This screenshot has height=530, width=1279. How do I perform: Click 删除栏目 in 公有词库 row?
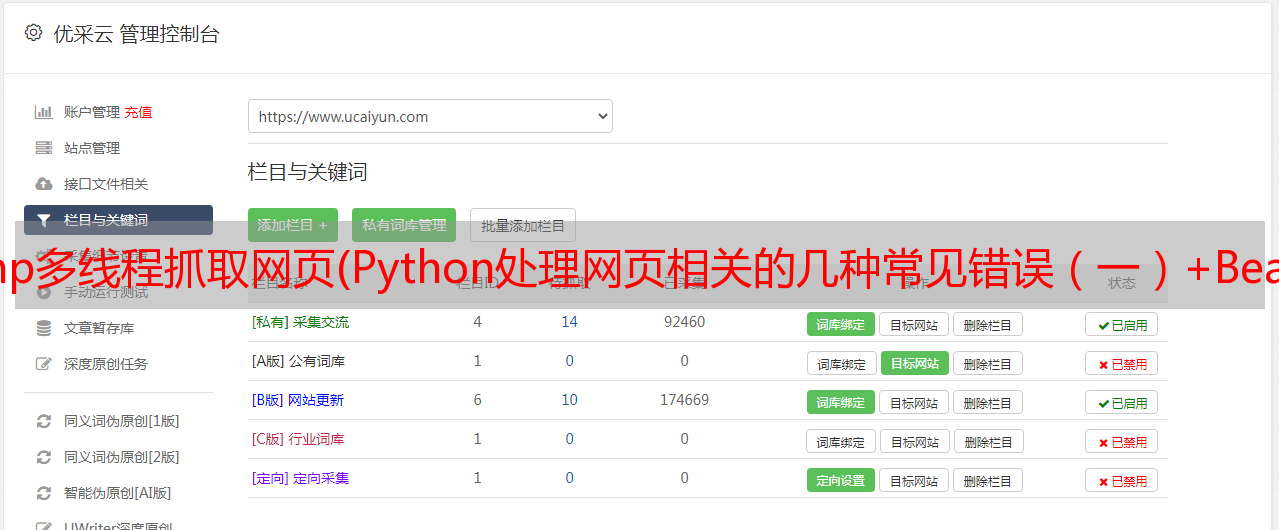988,363
